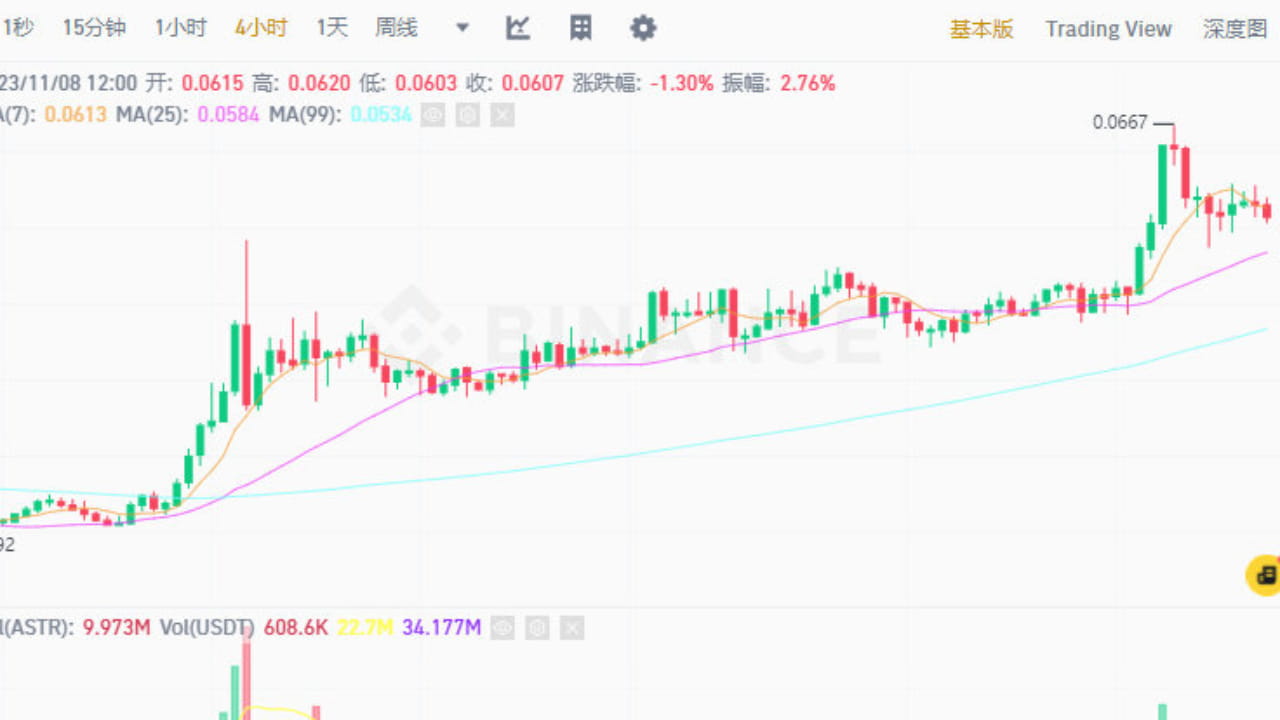The width and height of the screenshot is (1280, 720).
Task: Open the 深度图 depth chart tab
Action: (x=1235, y=29)
